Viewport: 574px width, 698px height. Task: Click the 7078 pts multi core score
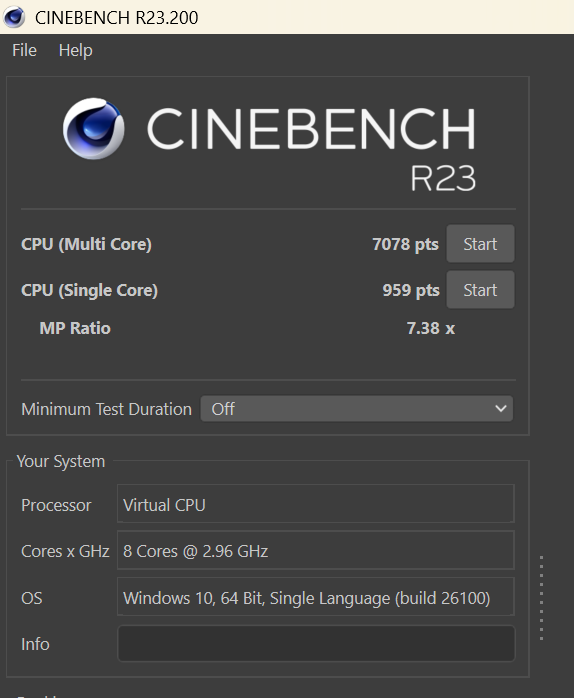click(x=405, y=244)
